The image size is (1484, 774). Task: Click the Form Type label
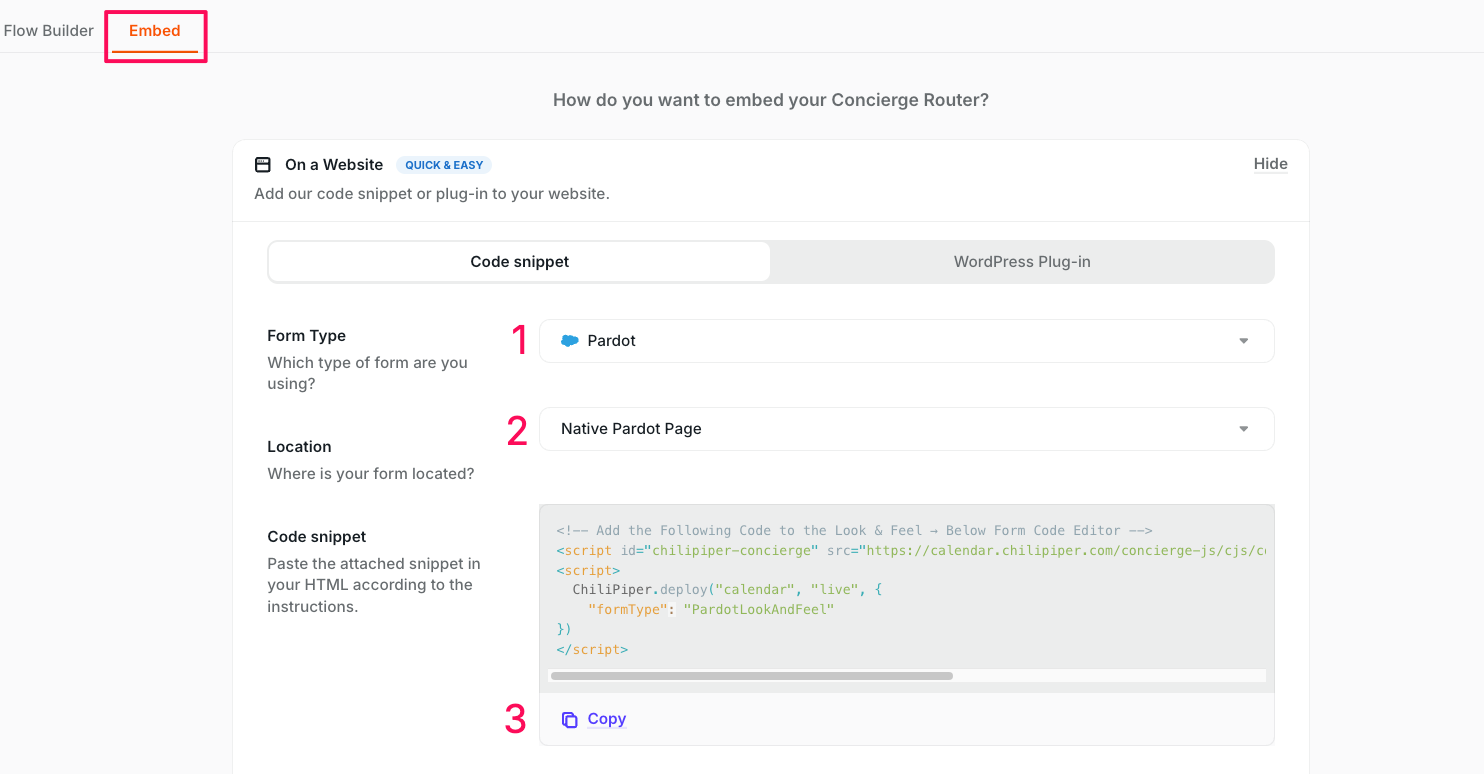click(307, 336)
